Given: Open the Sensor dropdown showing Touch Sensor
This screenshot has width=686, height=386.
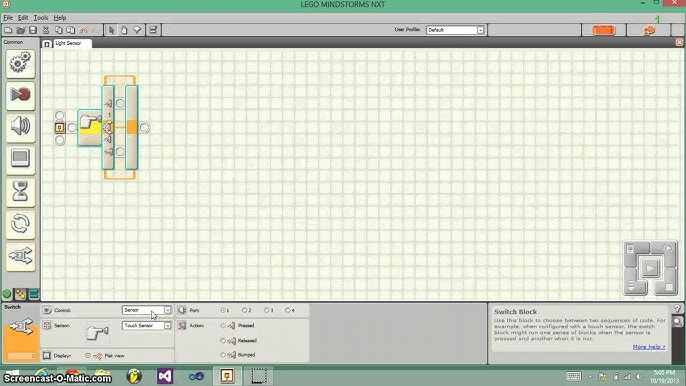Looking at the screenshot, I should [x=147, y=326].
